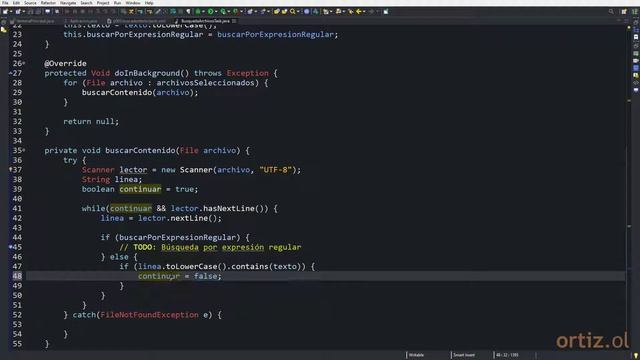The width and height of the screenshot is (640, 360).
Task: Click the warning marker at line 37
Action: [x=11, y=169]
